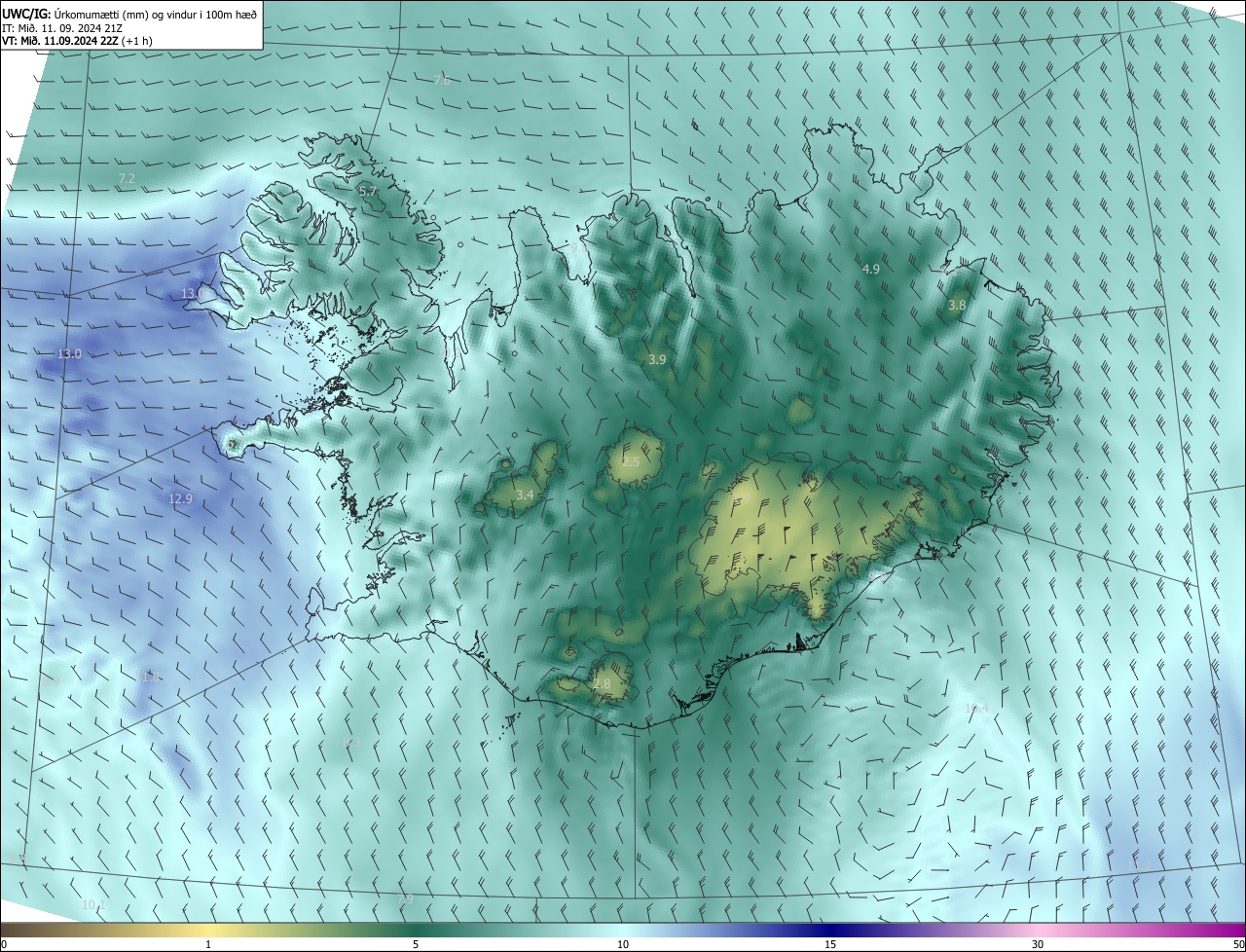The image size is (1246, 952).
Task: Click the 30 tick on the color scale
Action: click(1038, 944)
